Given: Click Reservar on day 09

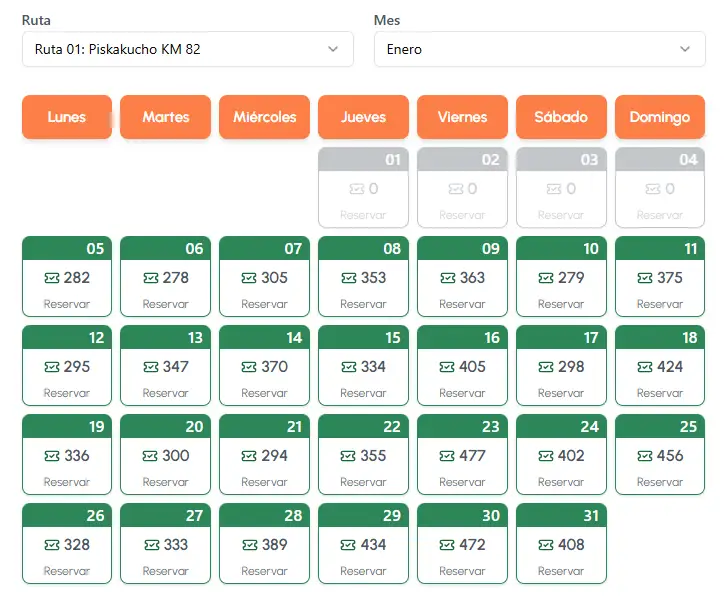Looking at the screenshot, I should [x=462, y=304].
